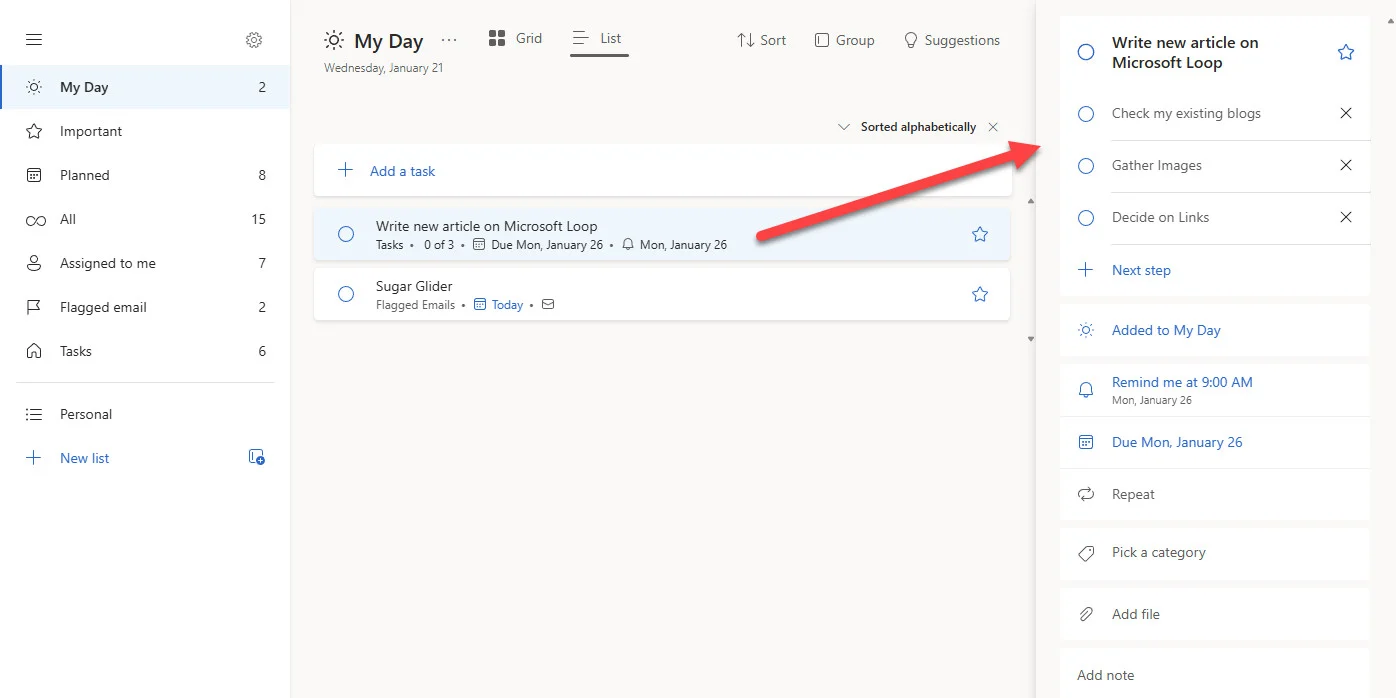This screenshot has width=1396, height=698.
Task: Click the paperclip icon beside Add file
Action: tap(1086, 614)
